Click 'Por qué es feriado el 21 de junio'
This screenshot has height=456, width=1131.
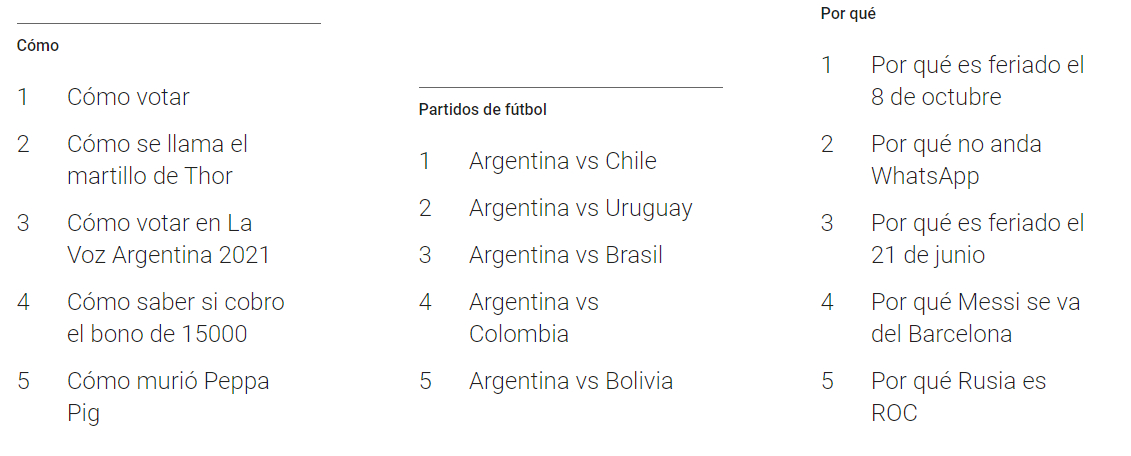(x=977, y=239)
